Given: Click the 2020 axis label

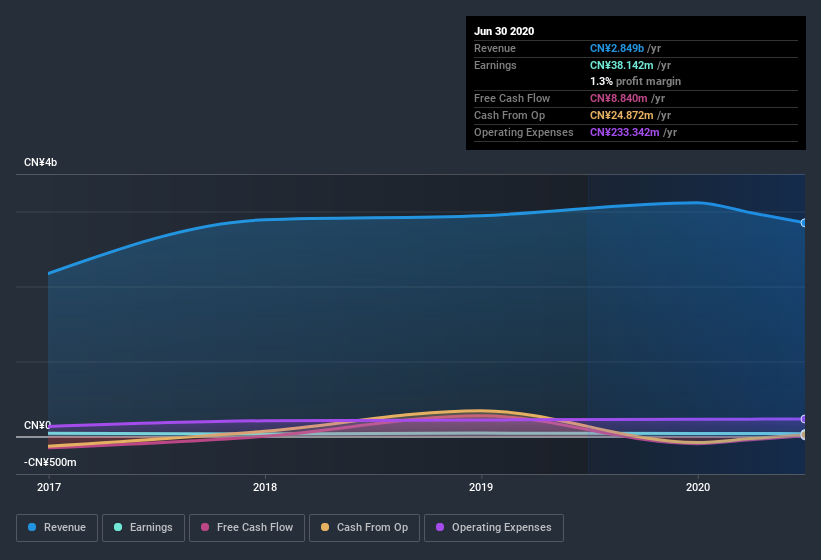Looking at the screenshot, I should [x=698, y=487].
